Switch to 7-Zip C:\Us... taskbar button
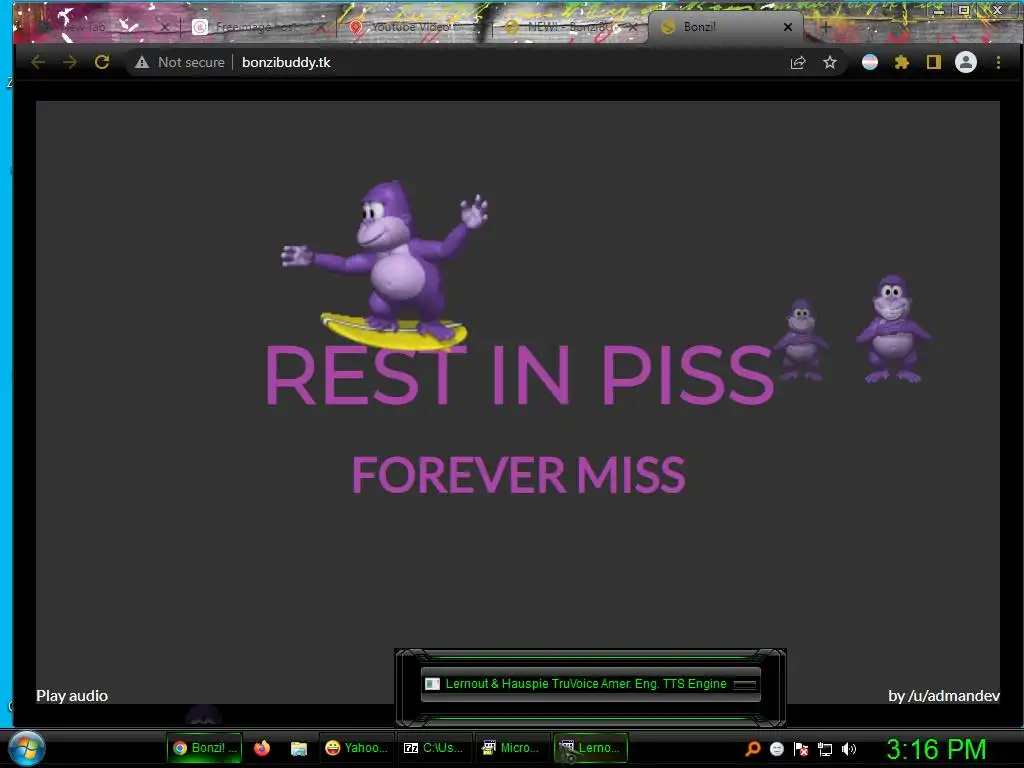The width and height of the screenshot is (1024, 768). (434, 748)
